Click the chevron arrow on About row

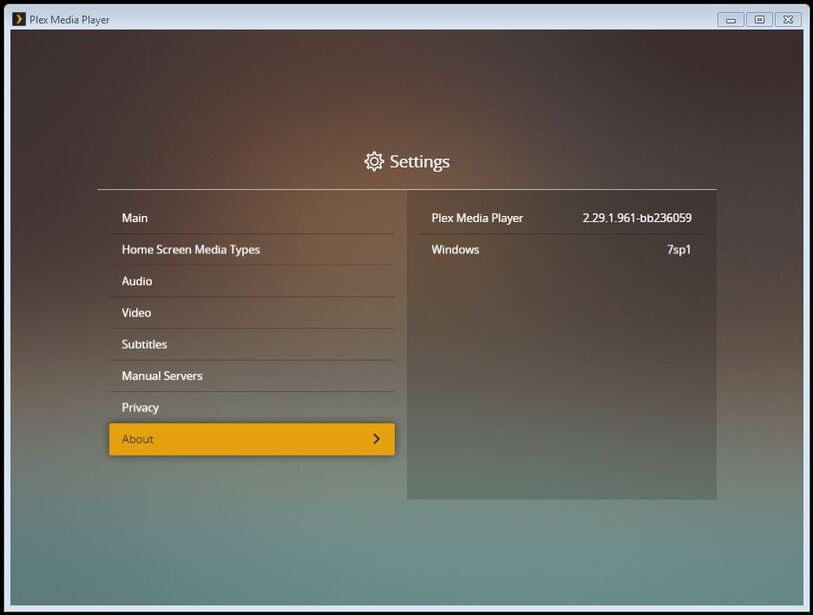click(376, 439)
